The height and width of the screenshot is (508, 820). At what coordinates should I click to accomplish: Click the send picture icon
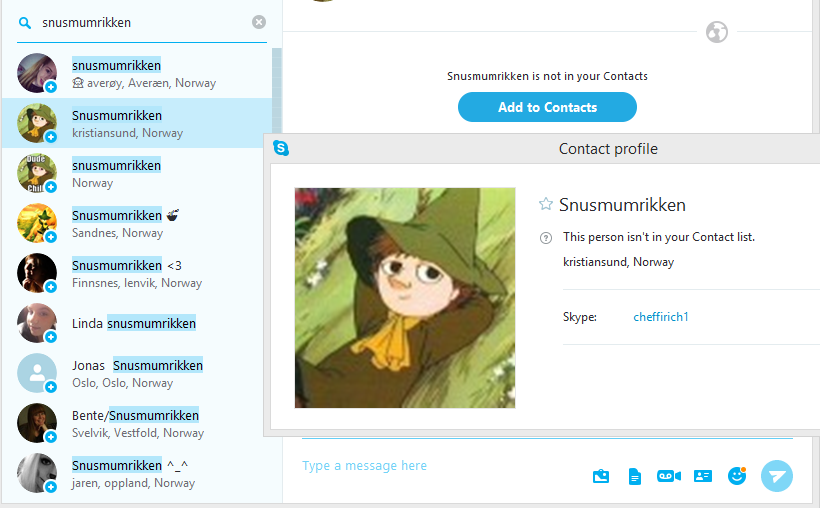(x=601, y=476)
